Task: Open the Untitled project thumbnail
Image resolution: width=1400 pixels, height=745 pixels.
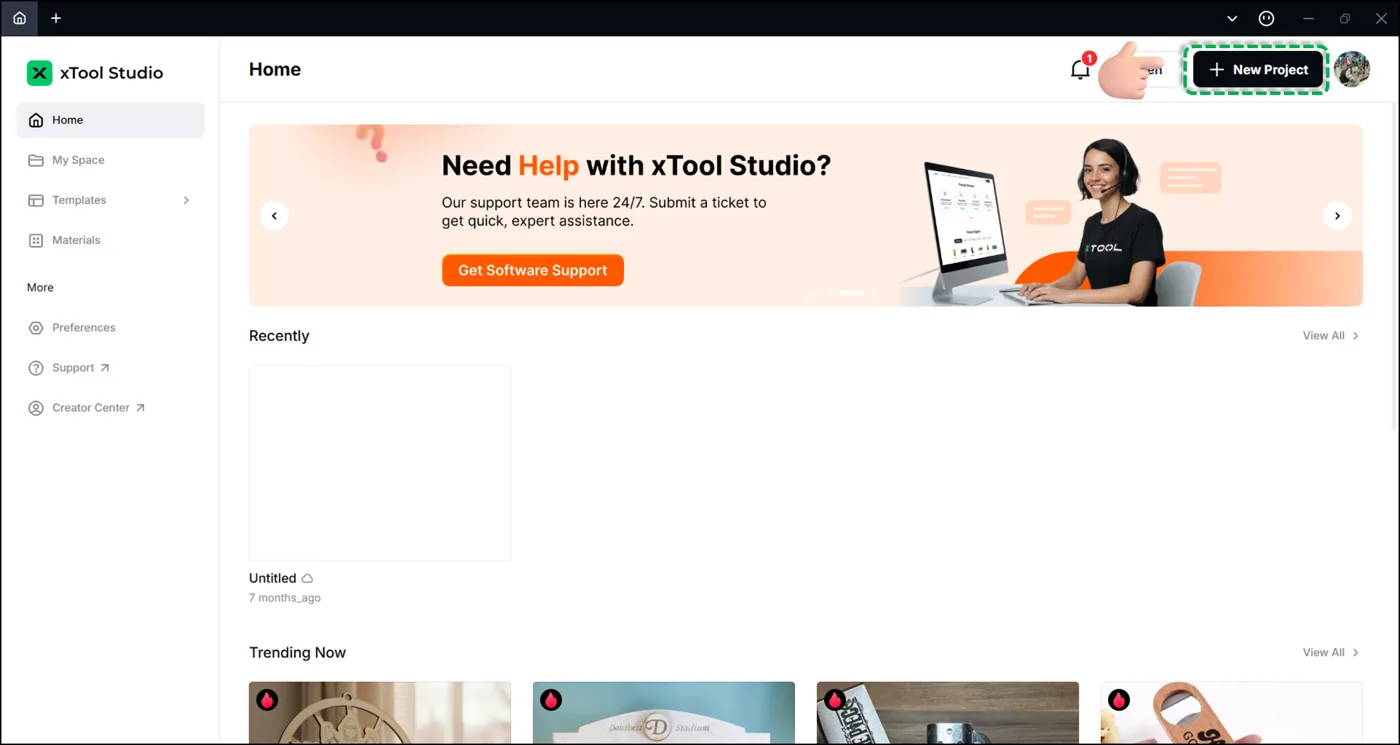Action: (x=380, y=462)
